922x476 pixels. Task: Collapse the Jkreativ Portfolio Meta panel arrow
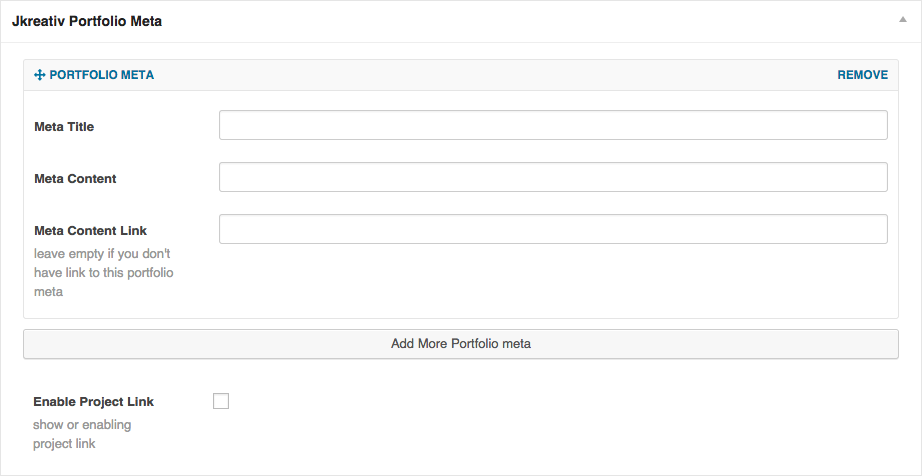903,20
